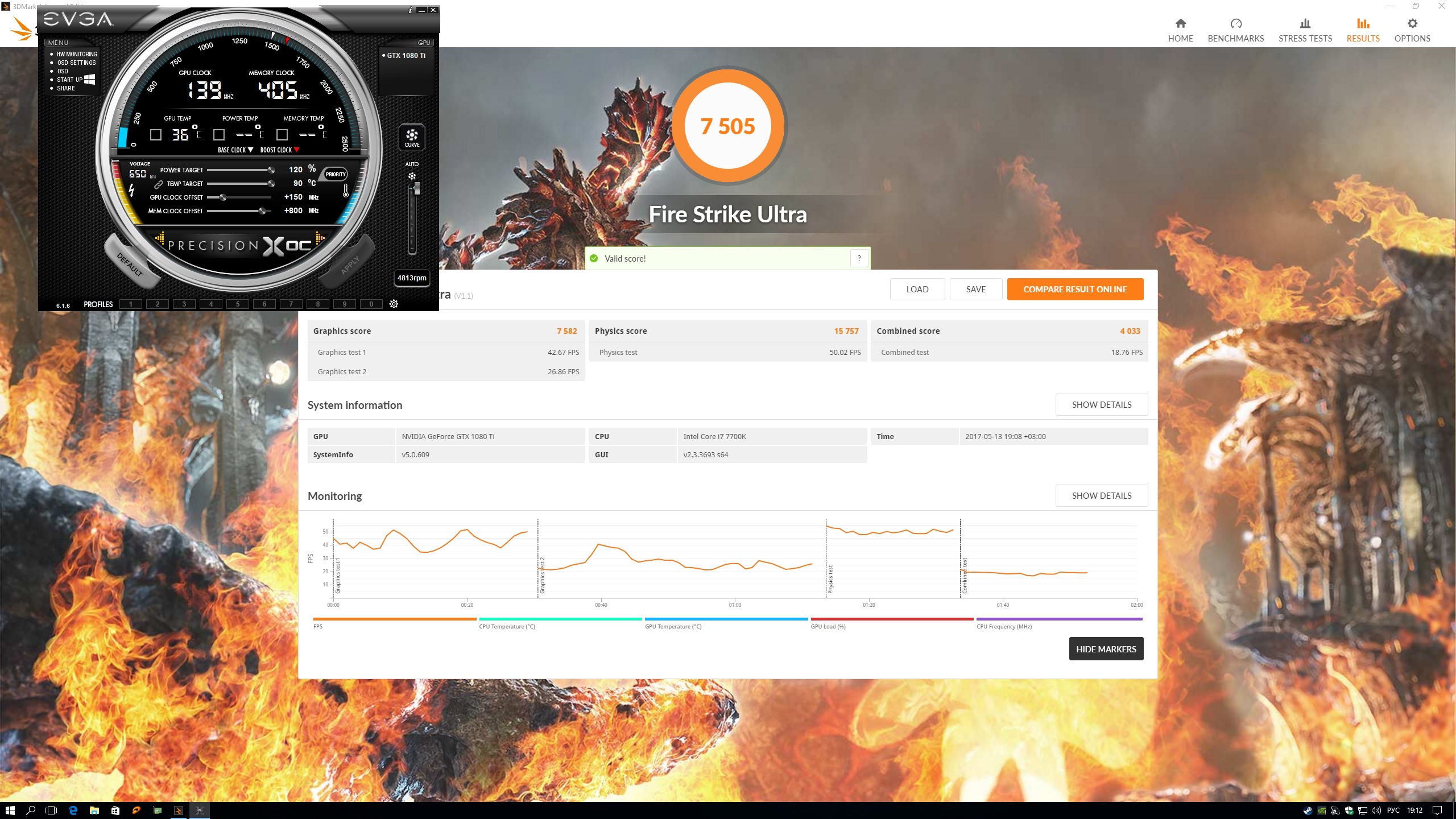Switch to the STRESS TESTS tab
Screen dimensions: 1456x819
click(1305, 31)
